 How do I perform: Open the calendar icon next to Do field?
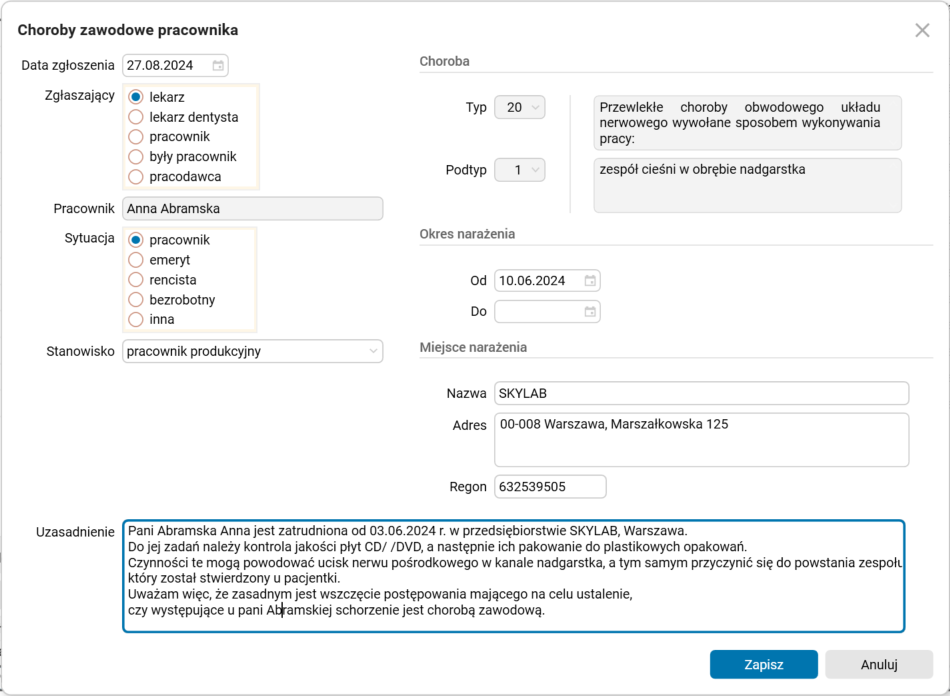coord(591,311)
